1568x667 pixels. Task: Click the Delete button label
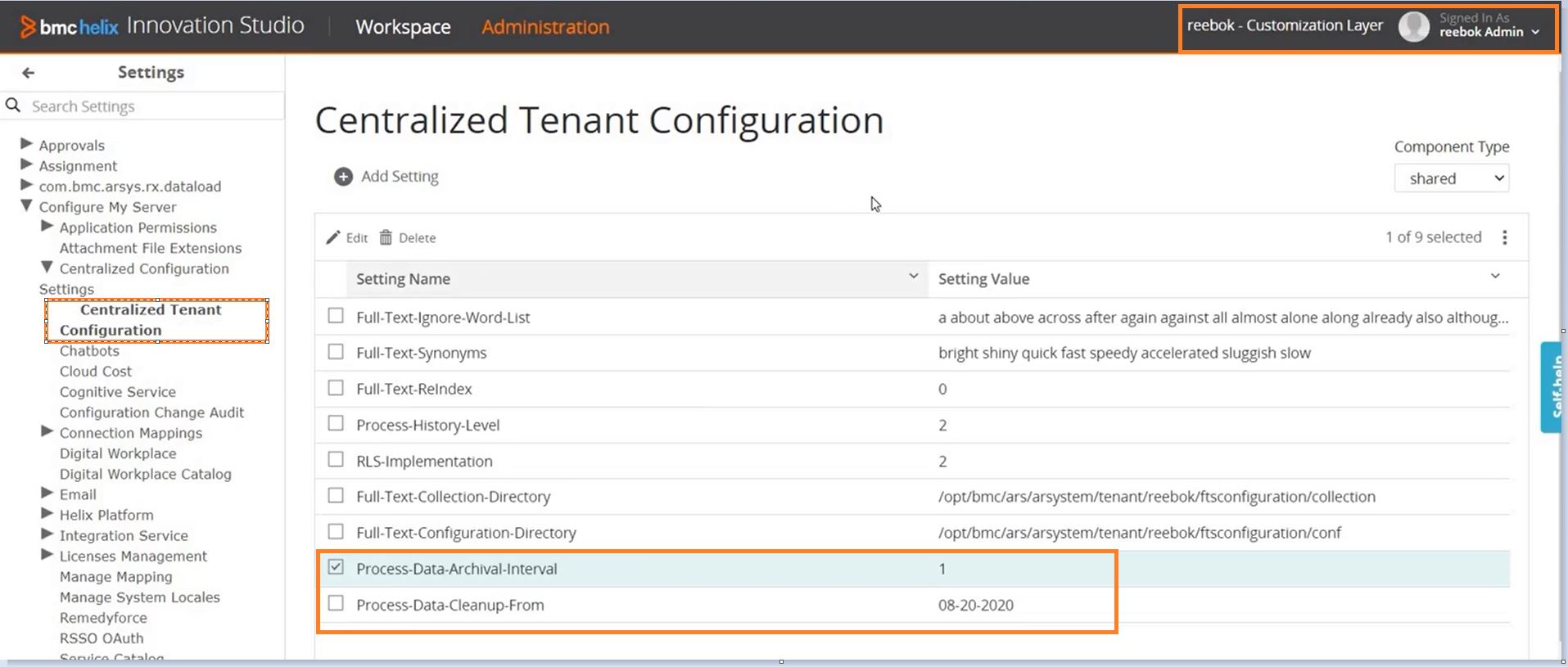pos(418,238)
